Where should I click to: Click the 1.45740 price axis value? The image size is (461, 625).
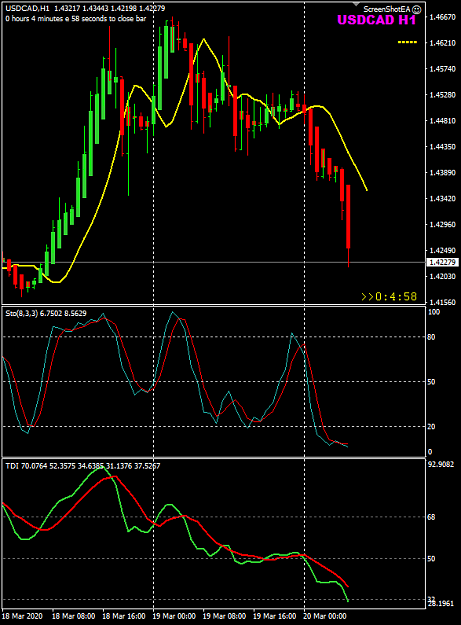[x=442, y=69]
